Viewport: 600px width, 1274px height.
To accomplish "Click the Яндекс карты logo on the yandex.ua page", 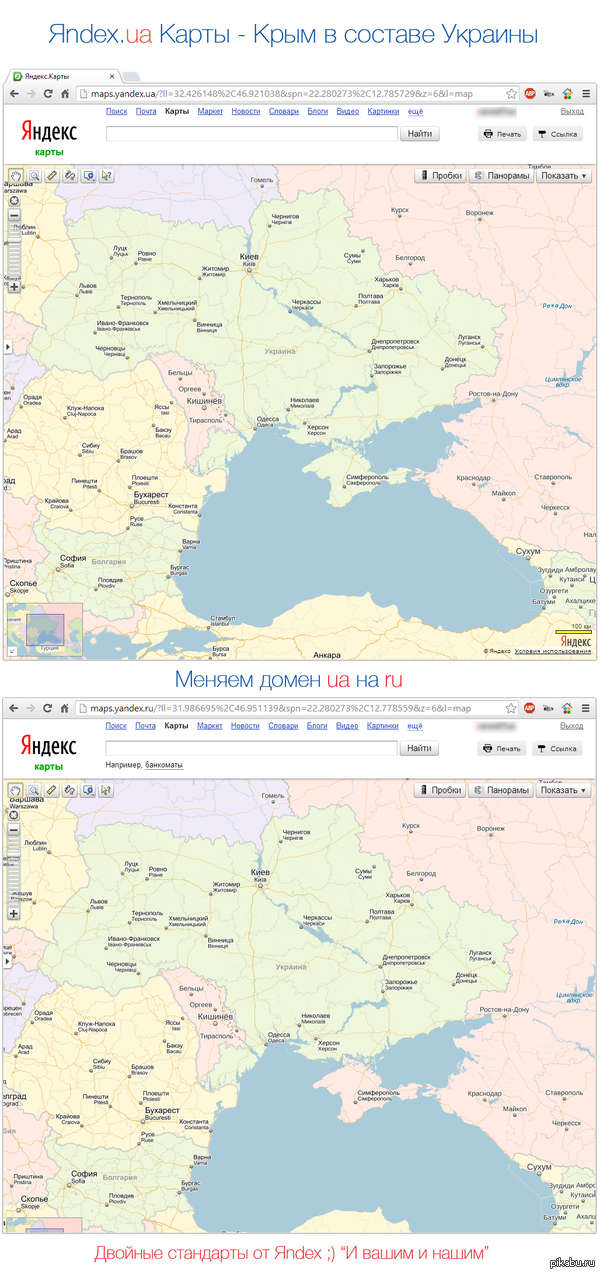I will pos(49,137).
